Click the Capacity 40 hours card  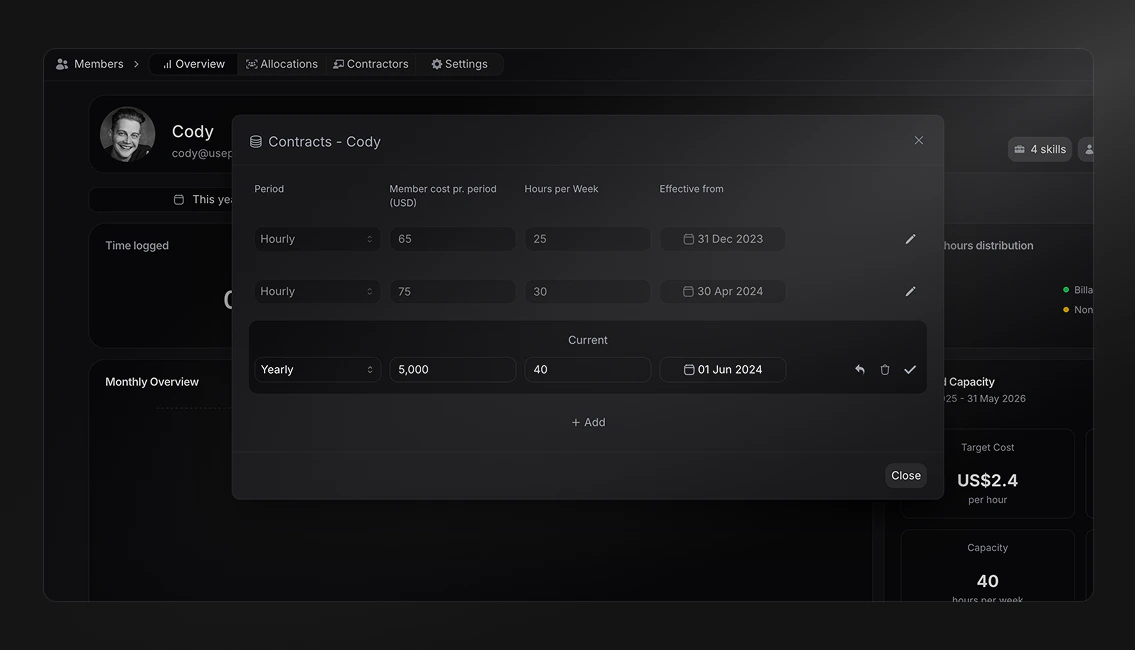tap(987, 566)
